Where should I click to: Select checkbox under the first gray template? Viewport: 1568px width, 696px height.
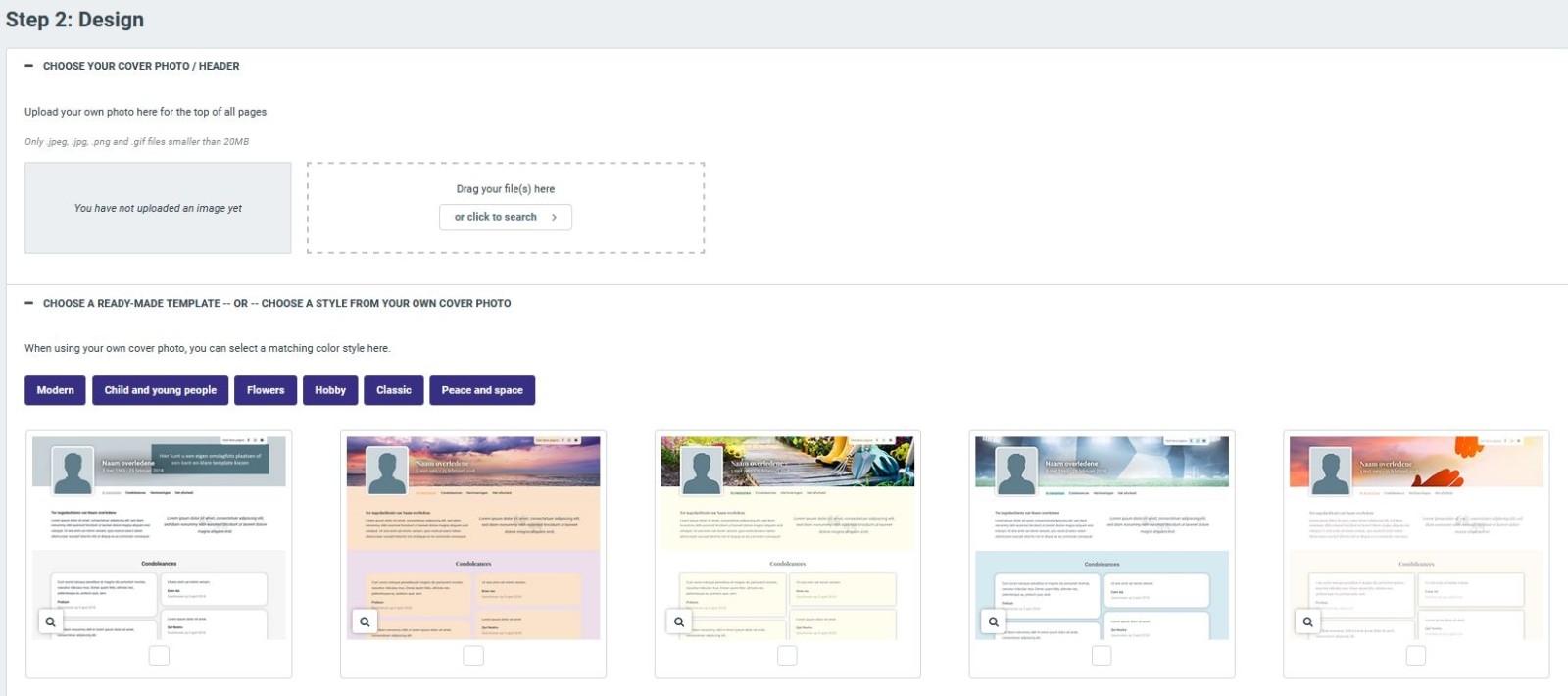click(x=159, y=656)
